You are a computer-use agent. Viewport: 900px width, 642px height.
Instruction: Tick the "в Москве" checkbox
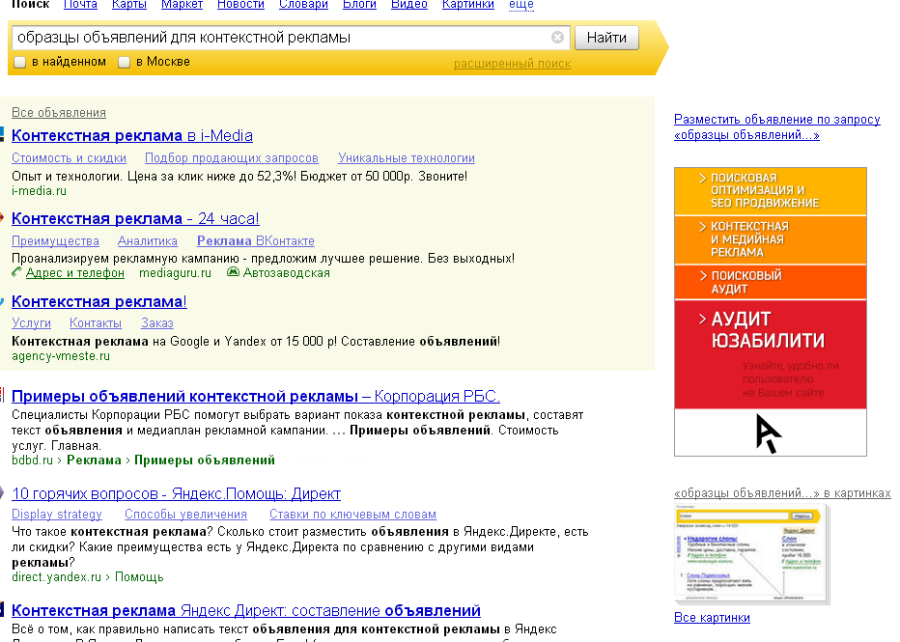coord(124,62)
